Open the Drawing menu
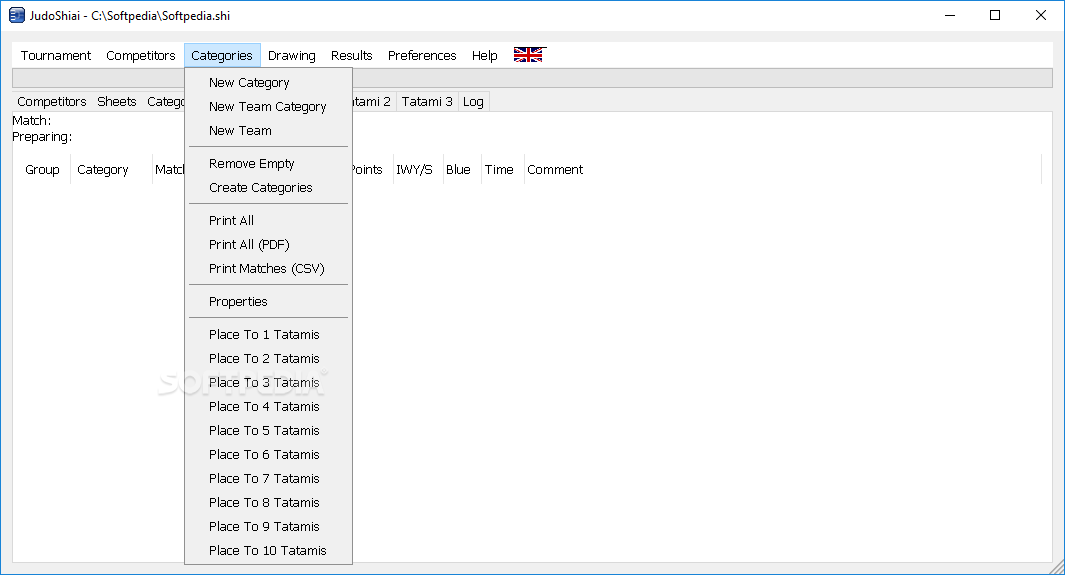 tap(291, 56)
